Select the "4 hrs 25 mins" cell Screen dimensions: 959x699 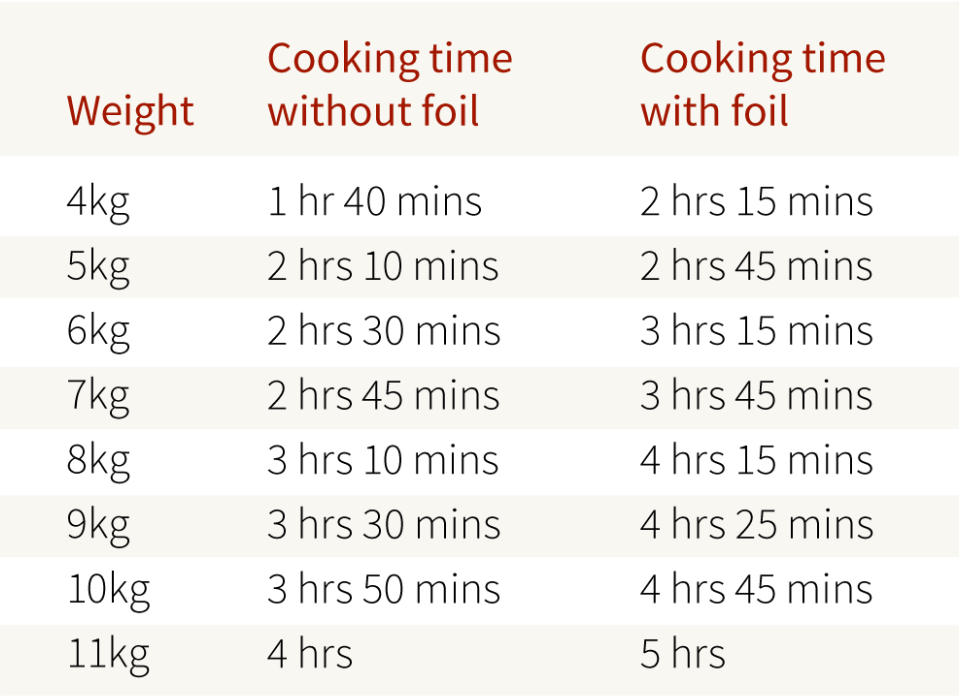tap(756, 525)
